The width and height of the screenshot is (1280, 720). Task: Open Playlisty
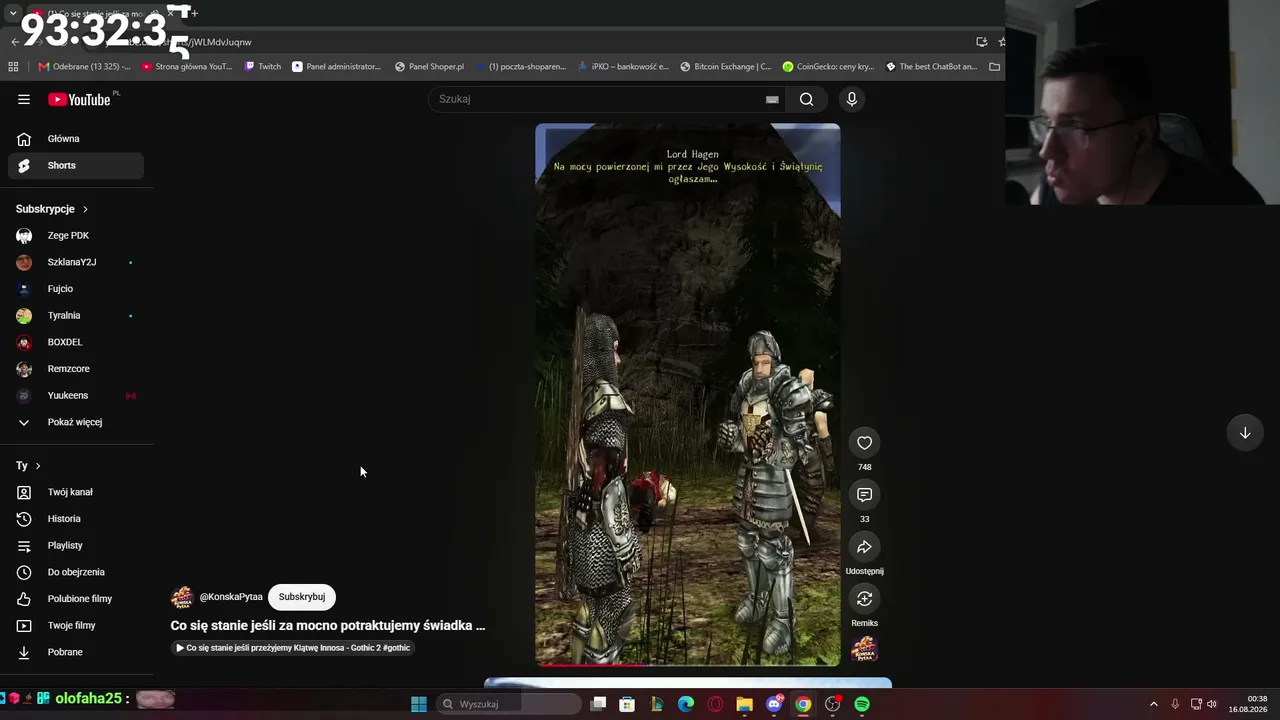[x=76, y=546]
